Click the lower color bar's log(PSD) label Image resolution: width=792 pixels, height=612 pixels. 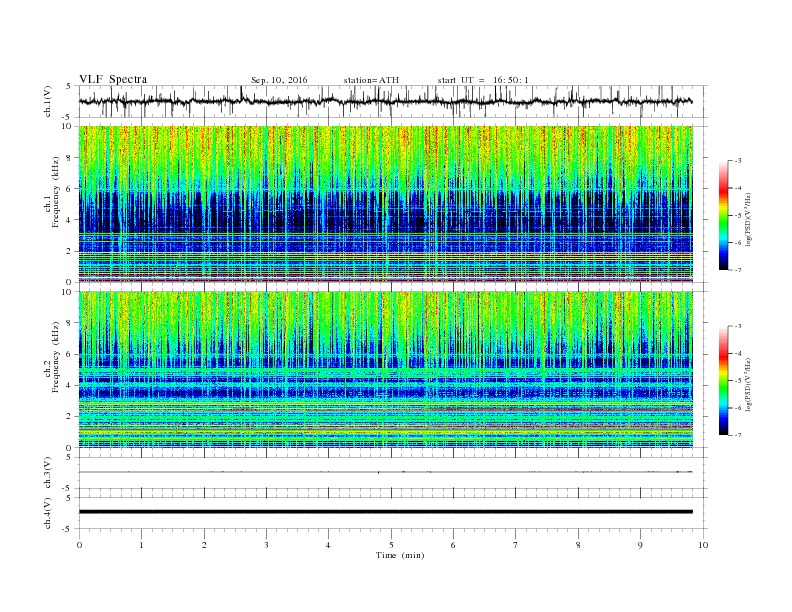click(x=750, y=384)
